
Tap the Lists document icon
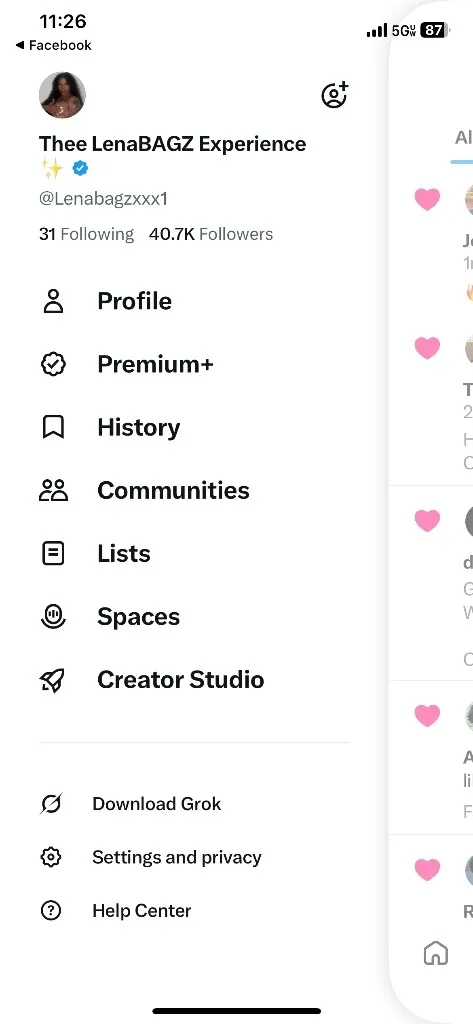[x=53, y=553]
